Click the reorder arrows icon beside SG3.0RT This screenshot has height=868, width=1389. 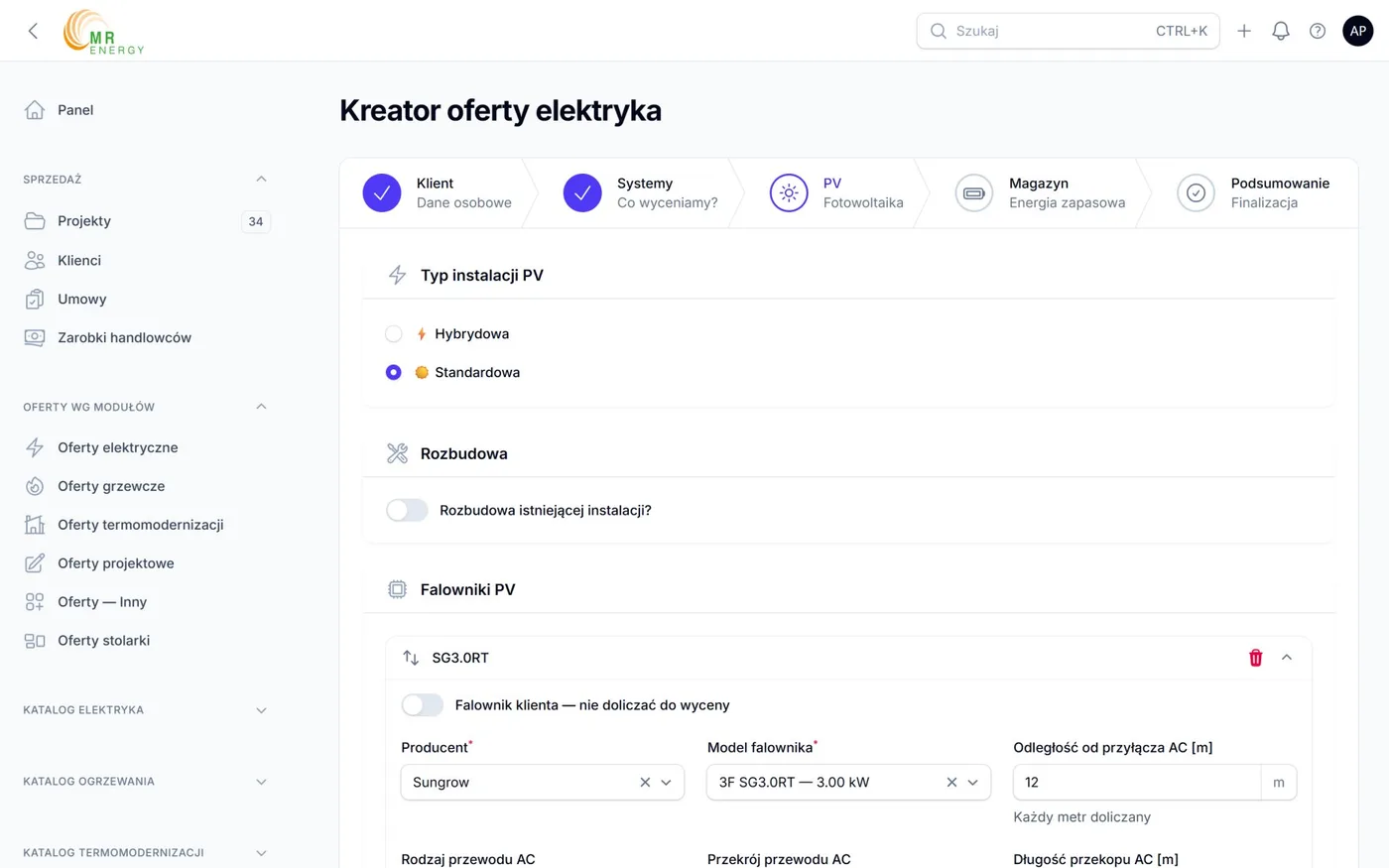411,658
